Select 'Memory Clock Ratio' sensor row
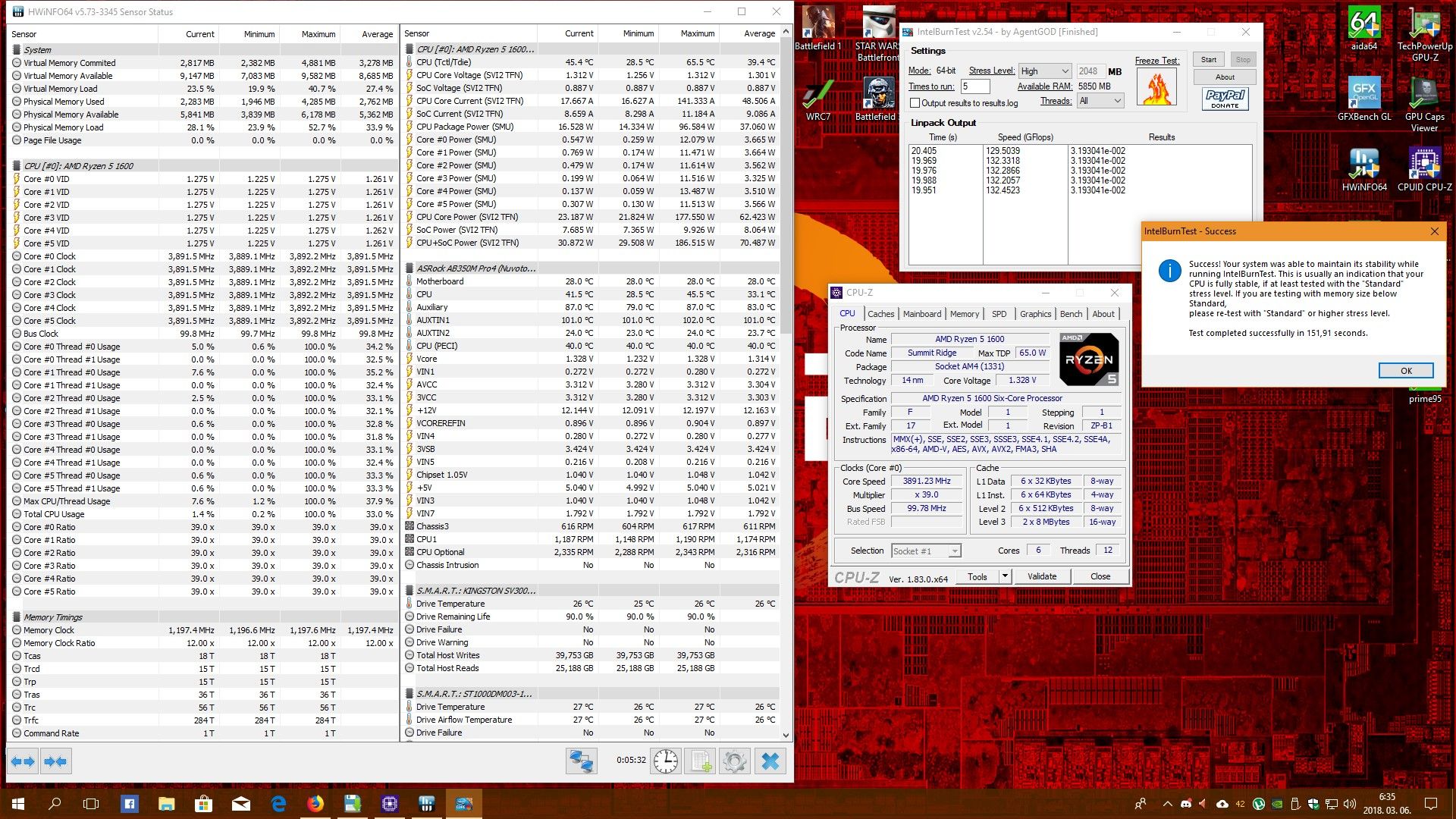The height and width of the screenshot is (819, 1456). point(202,643)
